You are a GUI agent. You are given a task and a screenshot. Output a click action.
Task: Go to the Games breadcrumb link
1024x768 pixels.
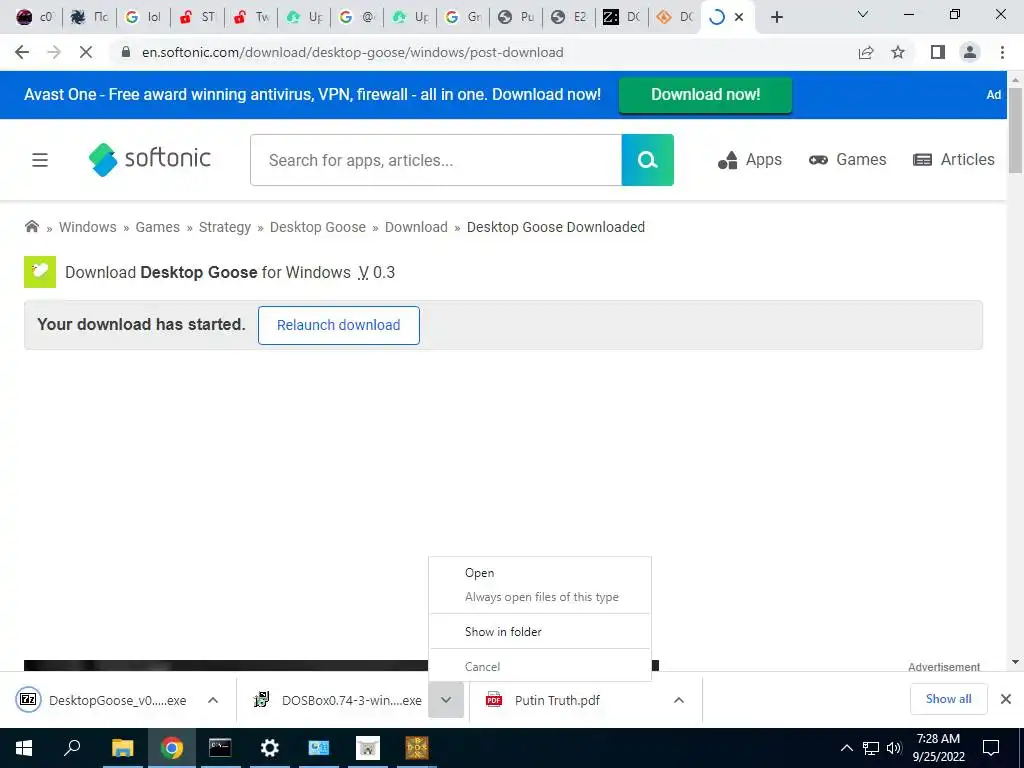click(x=157, y=227)
